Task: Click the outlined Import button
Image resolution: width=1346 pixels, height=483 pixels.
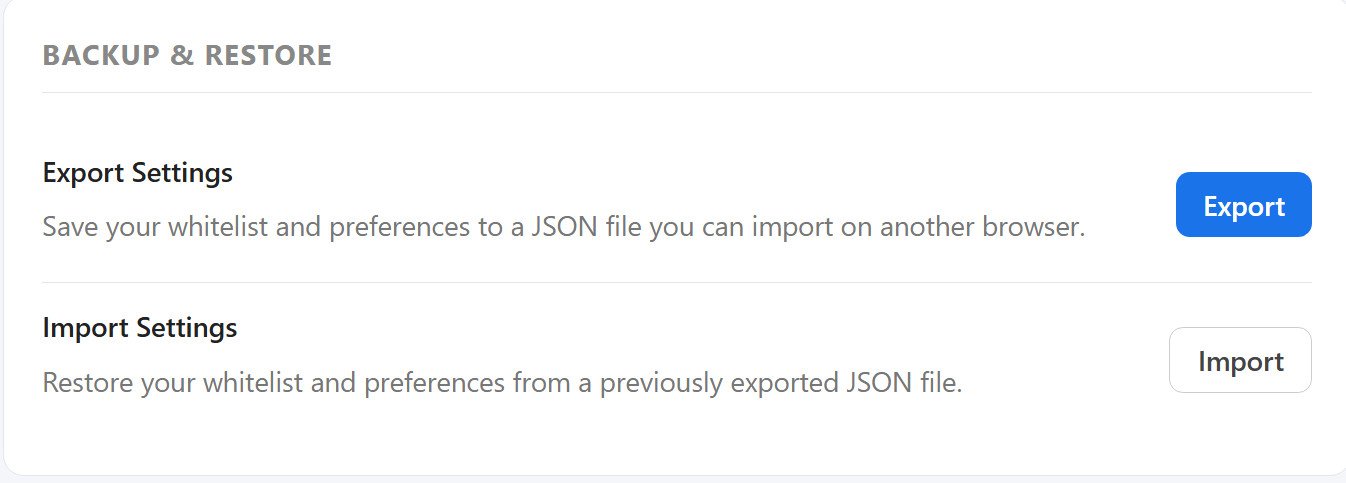Action: click(1240, 360)
